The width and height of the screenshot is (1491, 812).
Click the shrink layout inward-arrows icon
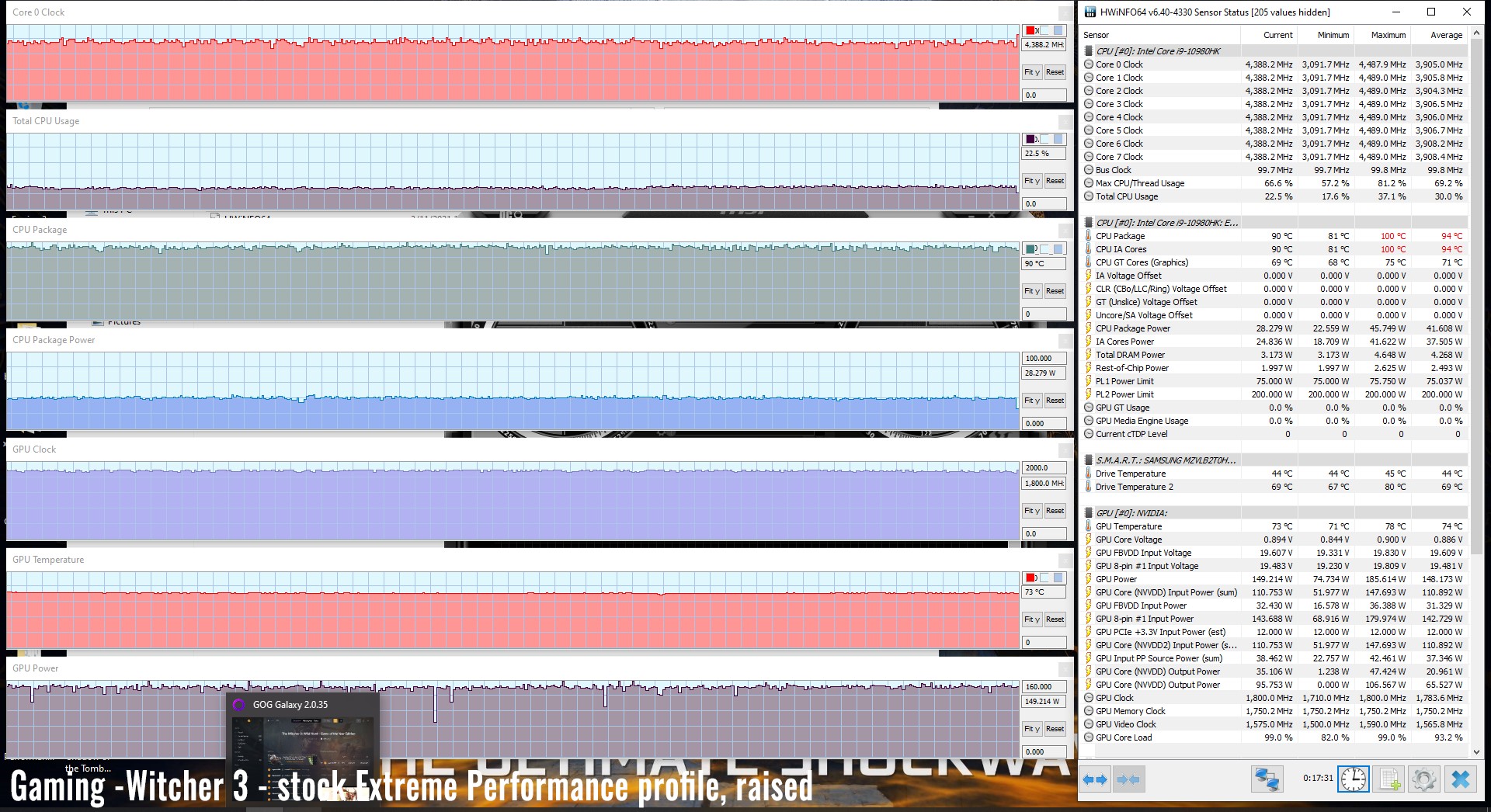pyautogui.click(x=1128, y=779)
